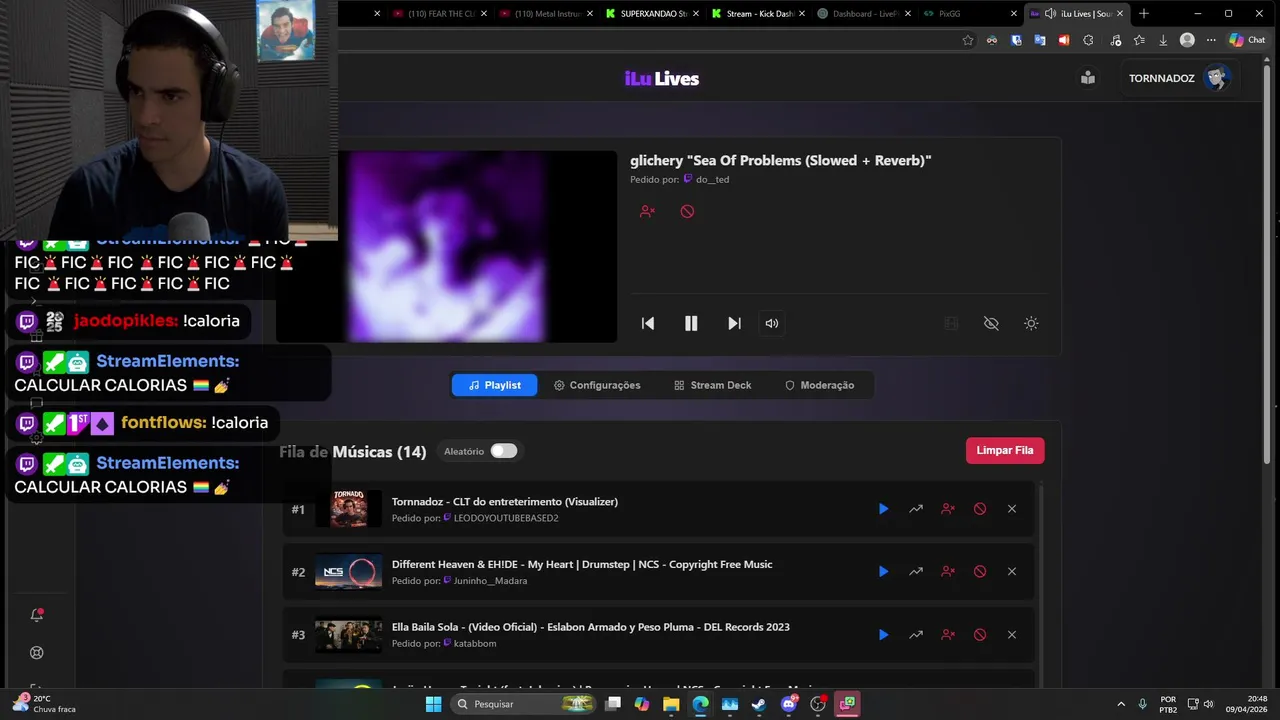Remove Tornnadoz CLT song from queue
Screen dimensions: 1280x720
[1012, 509]
